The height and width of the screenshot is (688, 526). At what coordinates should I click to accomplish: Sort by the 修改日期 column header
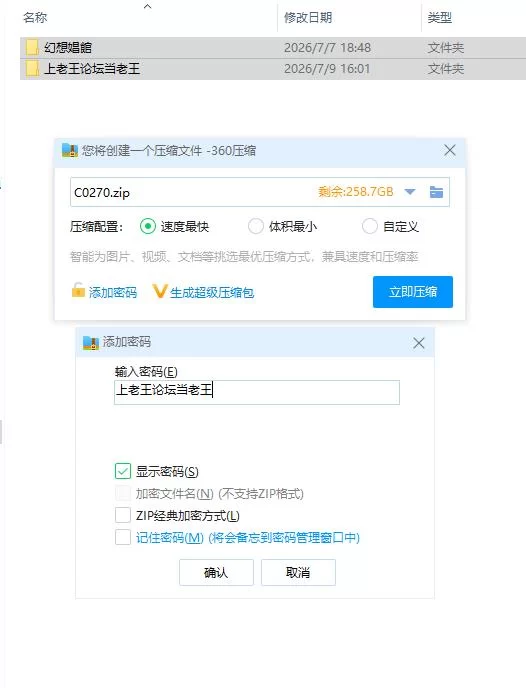click(308, 18)
